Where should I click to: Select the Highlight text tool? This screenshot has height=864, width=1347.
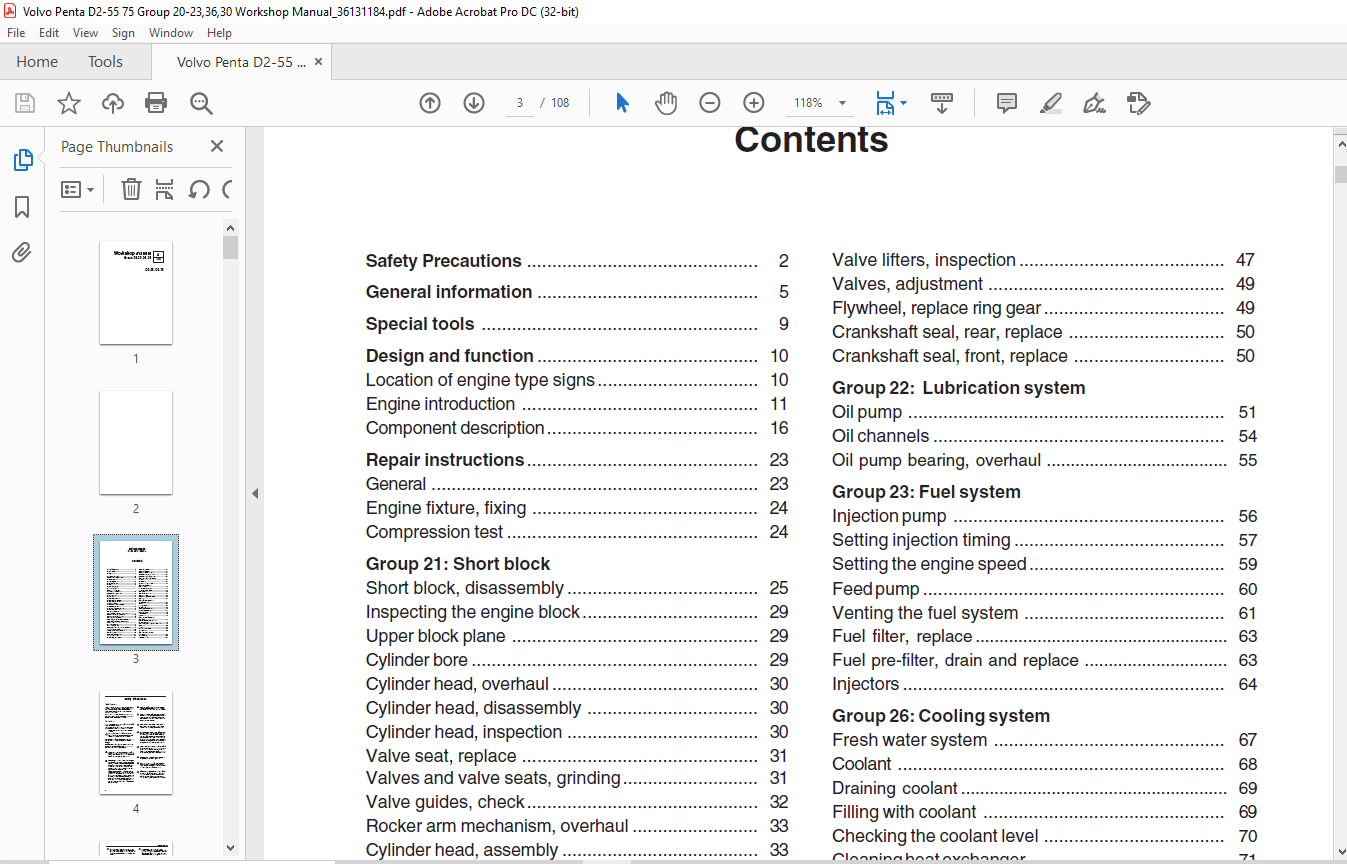click(x=1050, y=103)
